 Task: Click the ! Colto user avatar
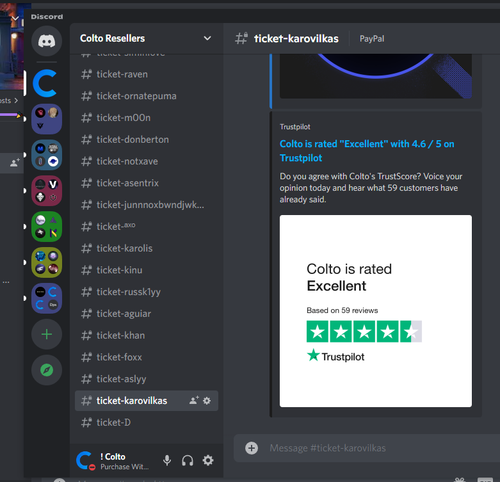(85, 461)
